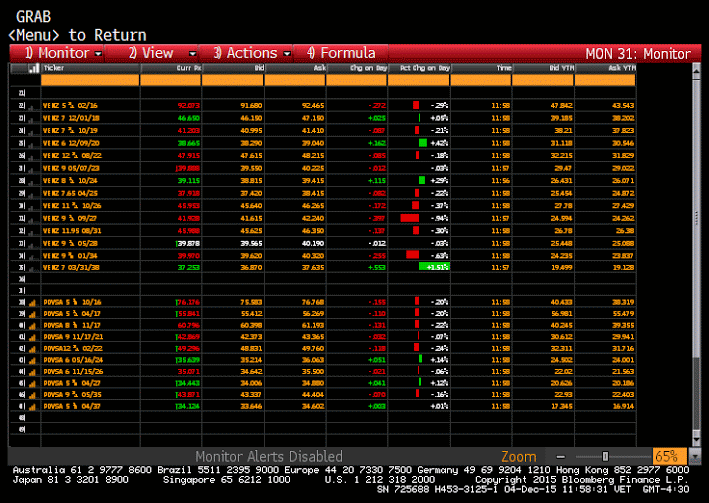Open orange chart icon for PDVSA 8 11/17
The image size is (709, 503).
pos(32,326)
